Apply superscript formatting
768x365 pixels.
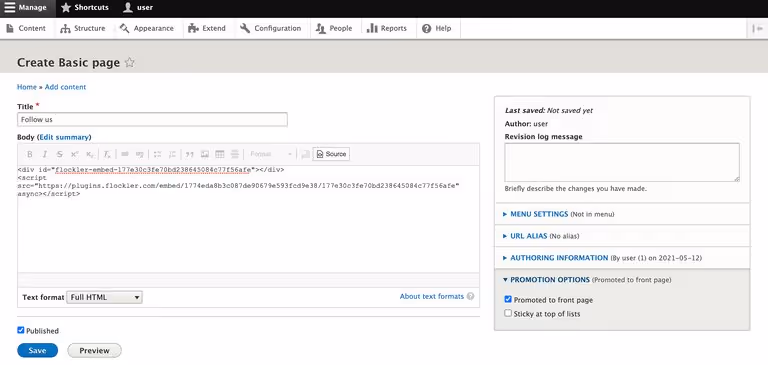coord(74,154)
